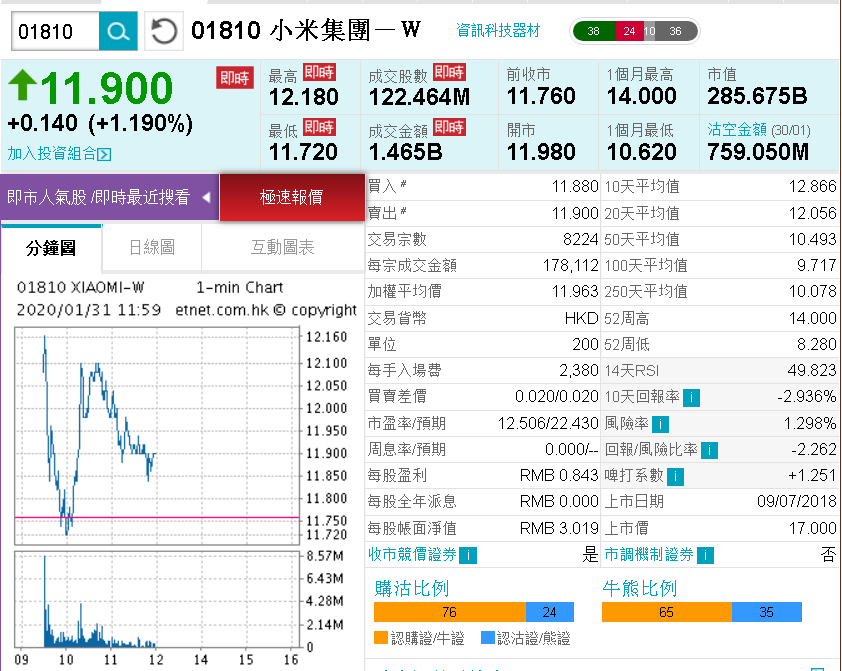Open the 資訊科技器材 sector link
The image size is (842, 671).
coord(498,31)
